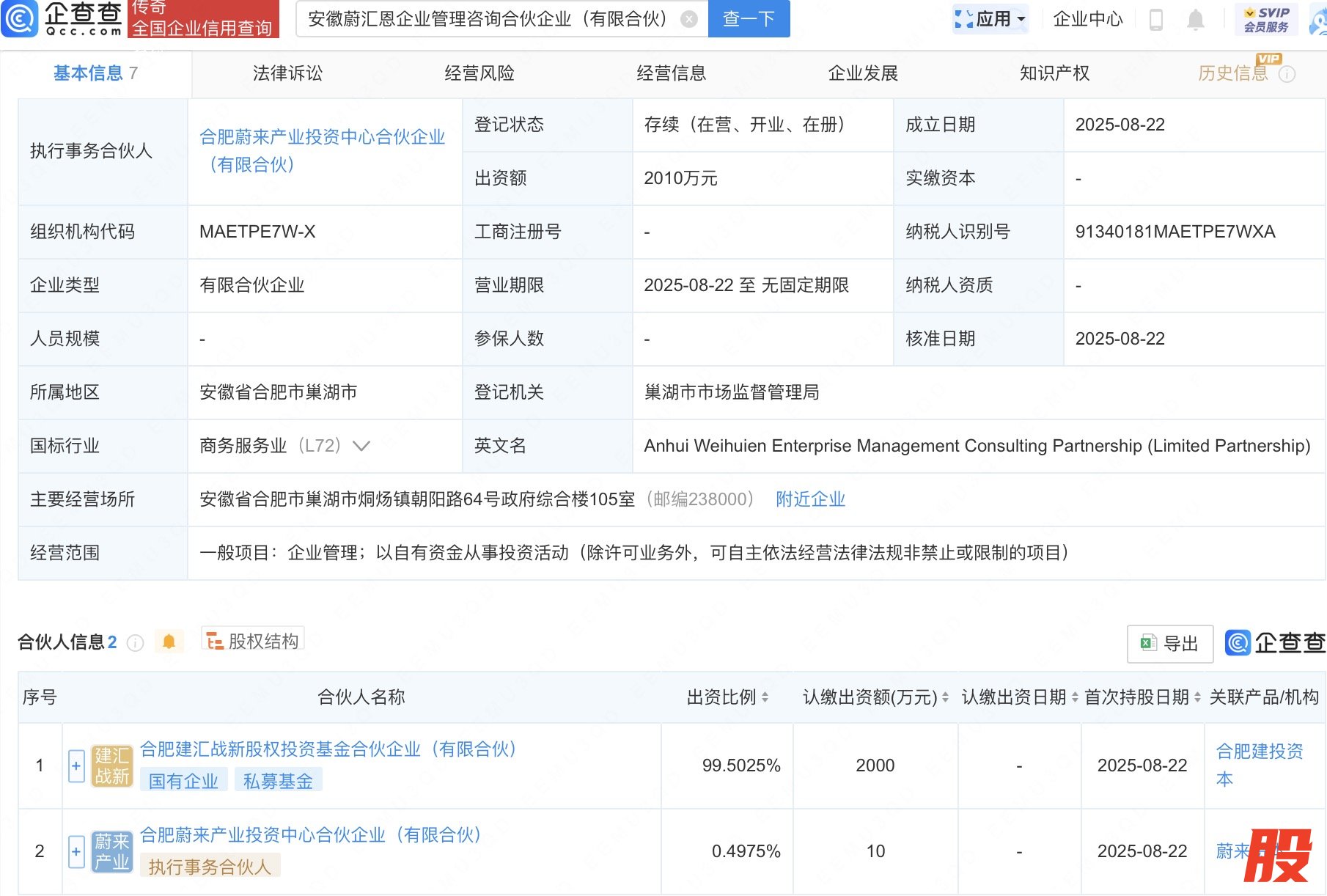Expand row for 合肥蔚来产业投资中心 partner
Screen dimensions: 1327x896
click(76, 851)
